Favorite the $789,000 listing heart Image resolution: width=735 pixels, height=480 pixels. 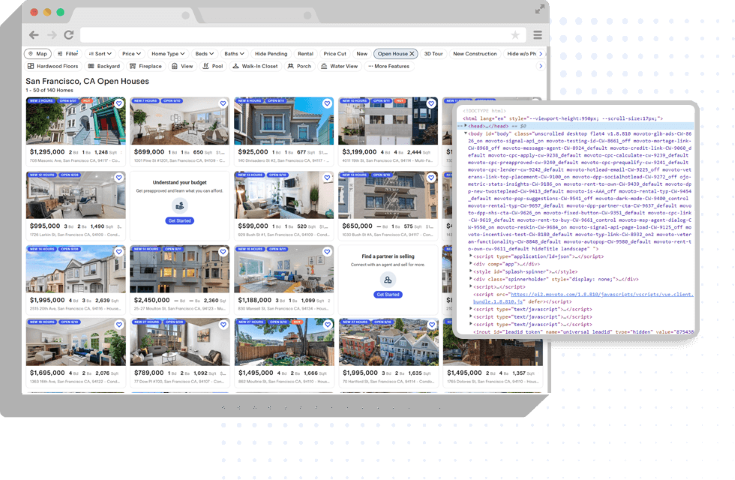pyautogui.click(x=223, y=324)
